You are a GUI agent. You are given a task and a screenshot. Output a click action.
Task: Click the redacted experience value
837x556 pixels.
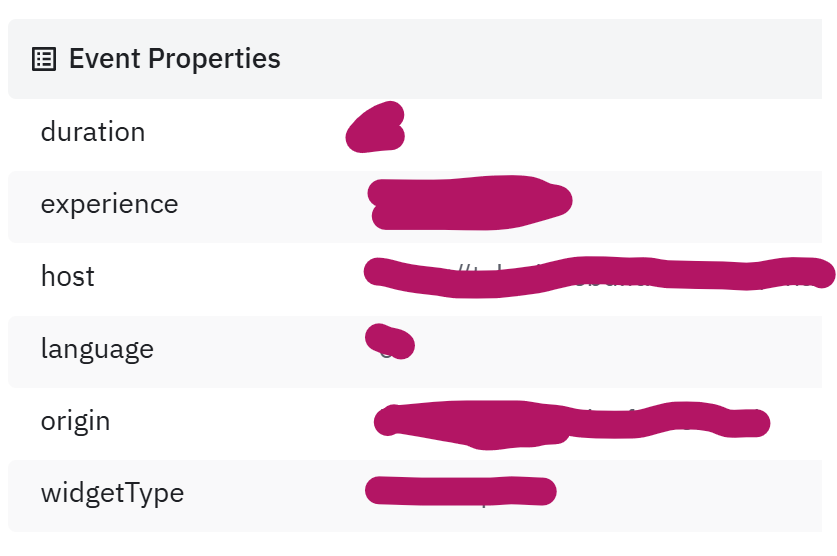point(470,202)
